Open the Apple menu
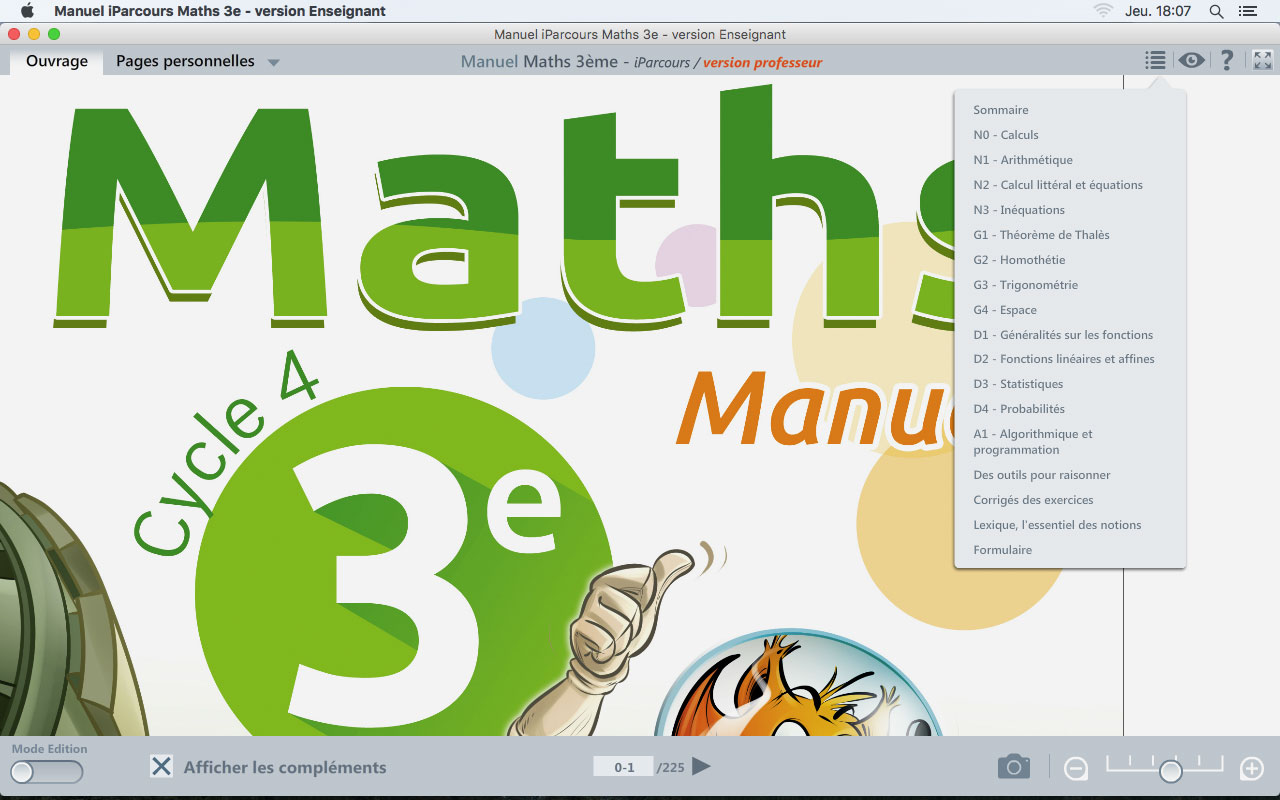This screenshot has height=800, width=1280. click(27, 11)
